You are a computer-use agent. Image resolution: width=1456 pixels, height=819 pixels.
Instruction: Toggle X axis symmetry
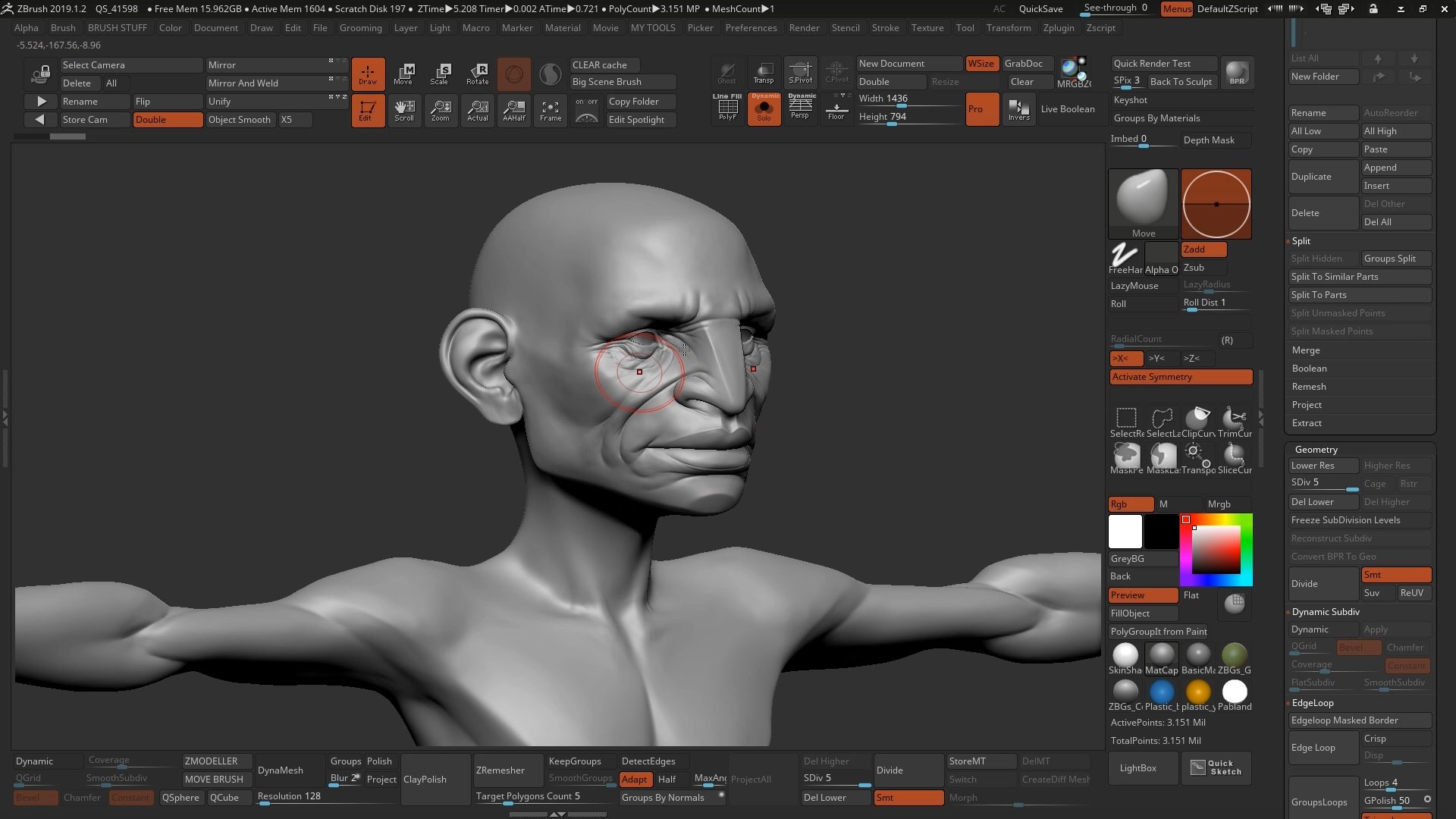point(1126,358)
